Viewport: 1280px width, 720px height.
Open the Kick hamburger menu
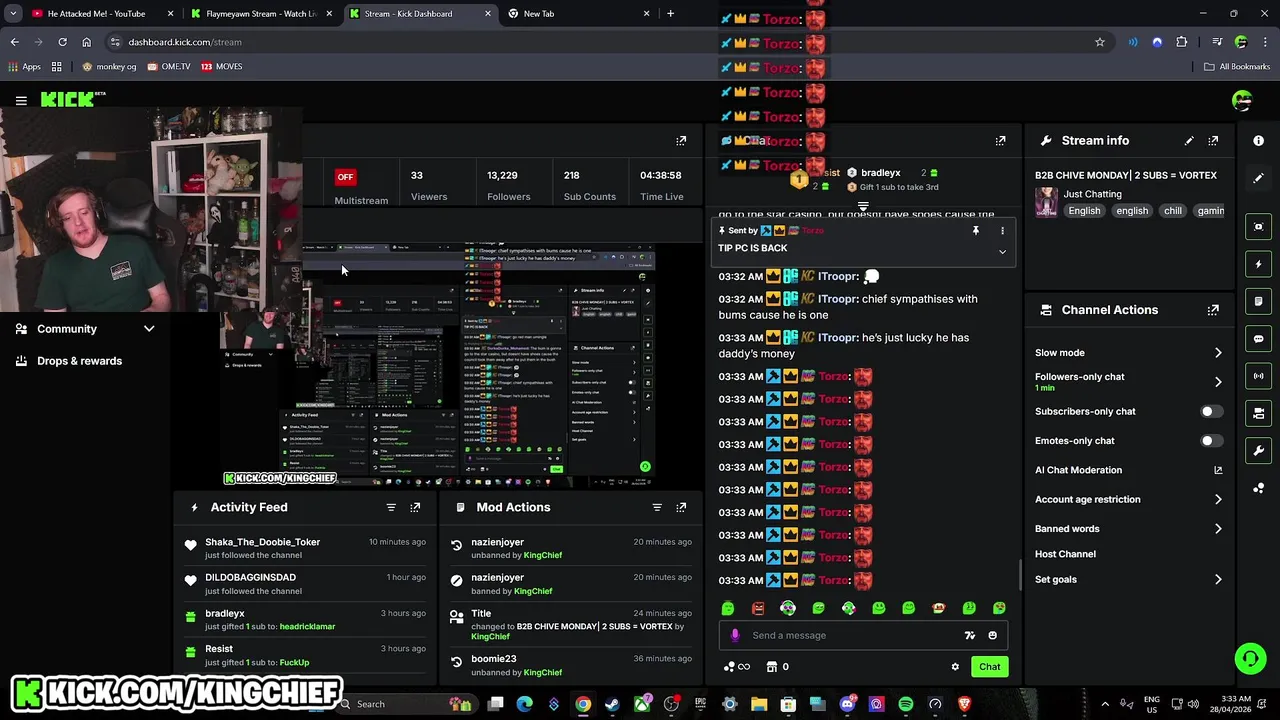click(21, 101)
